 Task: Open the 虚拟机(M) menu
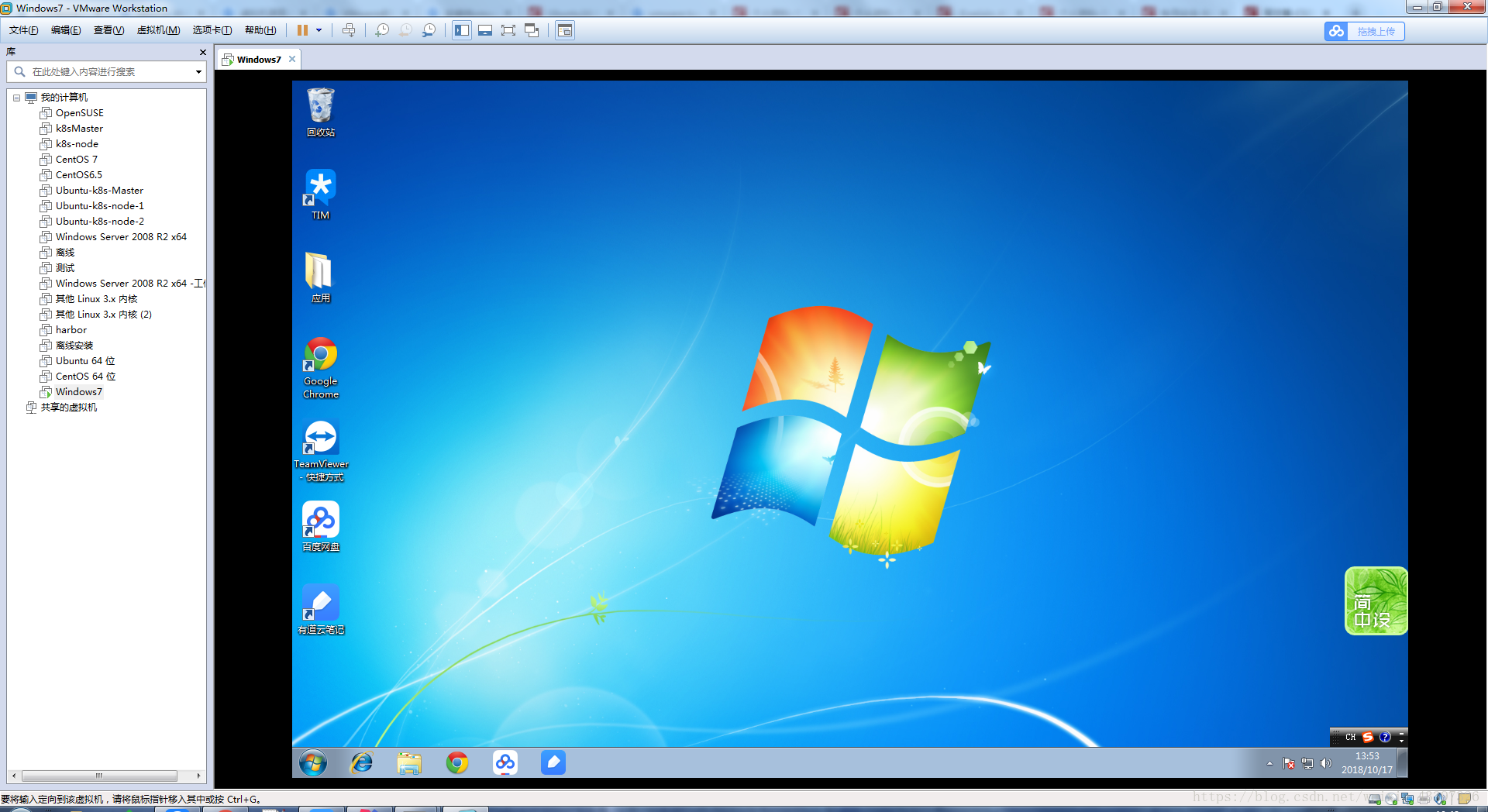(158, 30)
